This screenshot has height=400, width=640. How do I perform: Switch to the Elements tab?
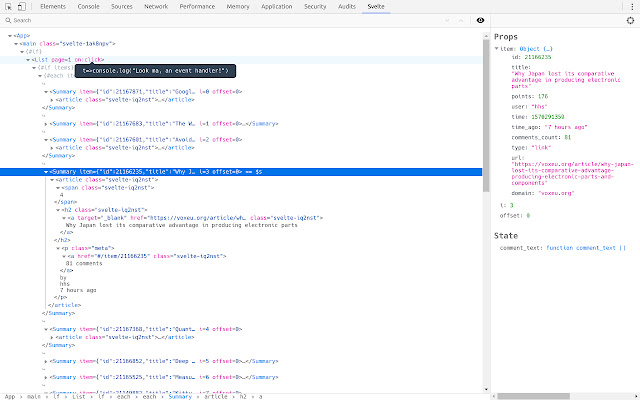(53, 7)
